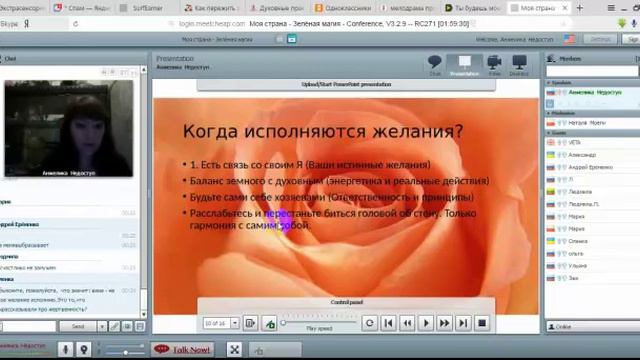Click the grey layout icon in top bar
This screenshot has width=640, height=360.
pos(280,39)
